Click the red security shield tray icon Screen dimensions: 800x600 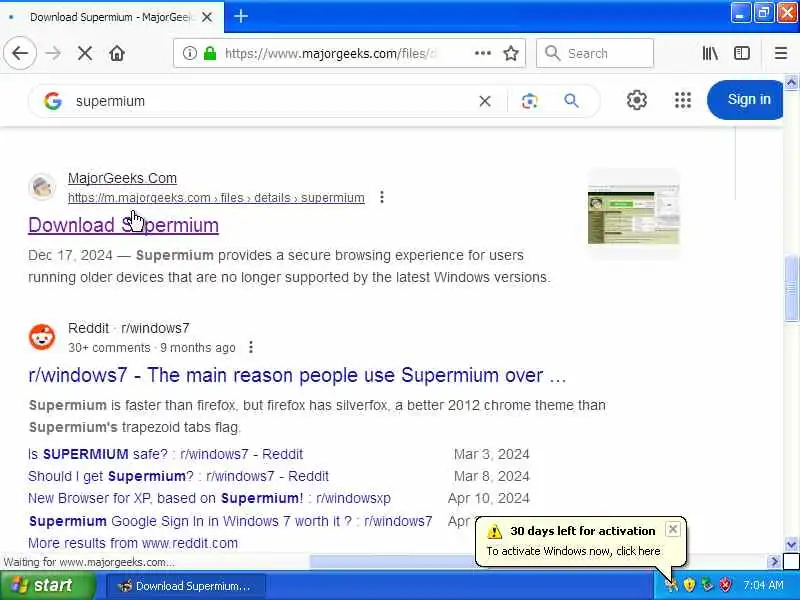point(725,585)
